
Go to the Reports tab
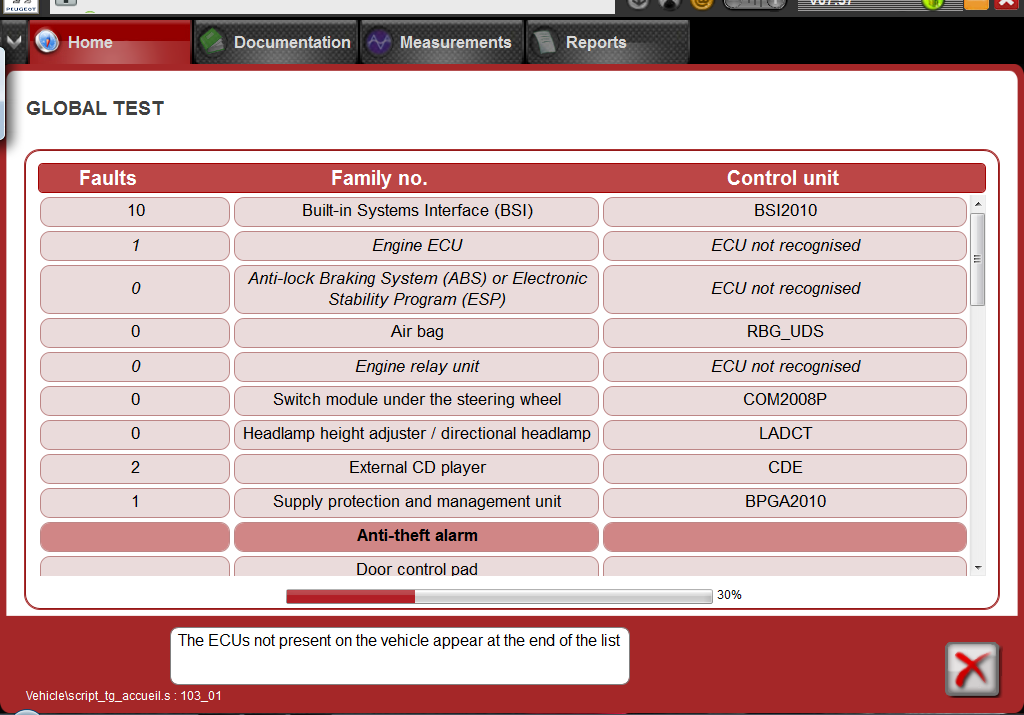[607, 42]
